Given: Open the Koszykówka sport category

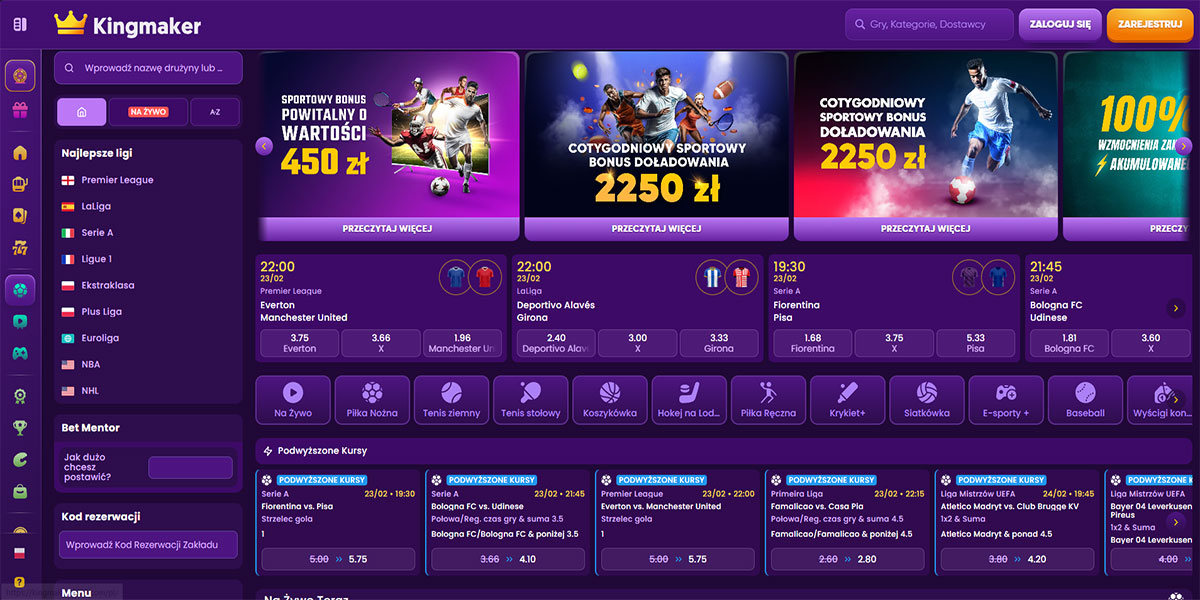Looking at the screenshot, I should [x=610, y=399].
